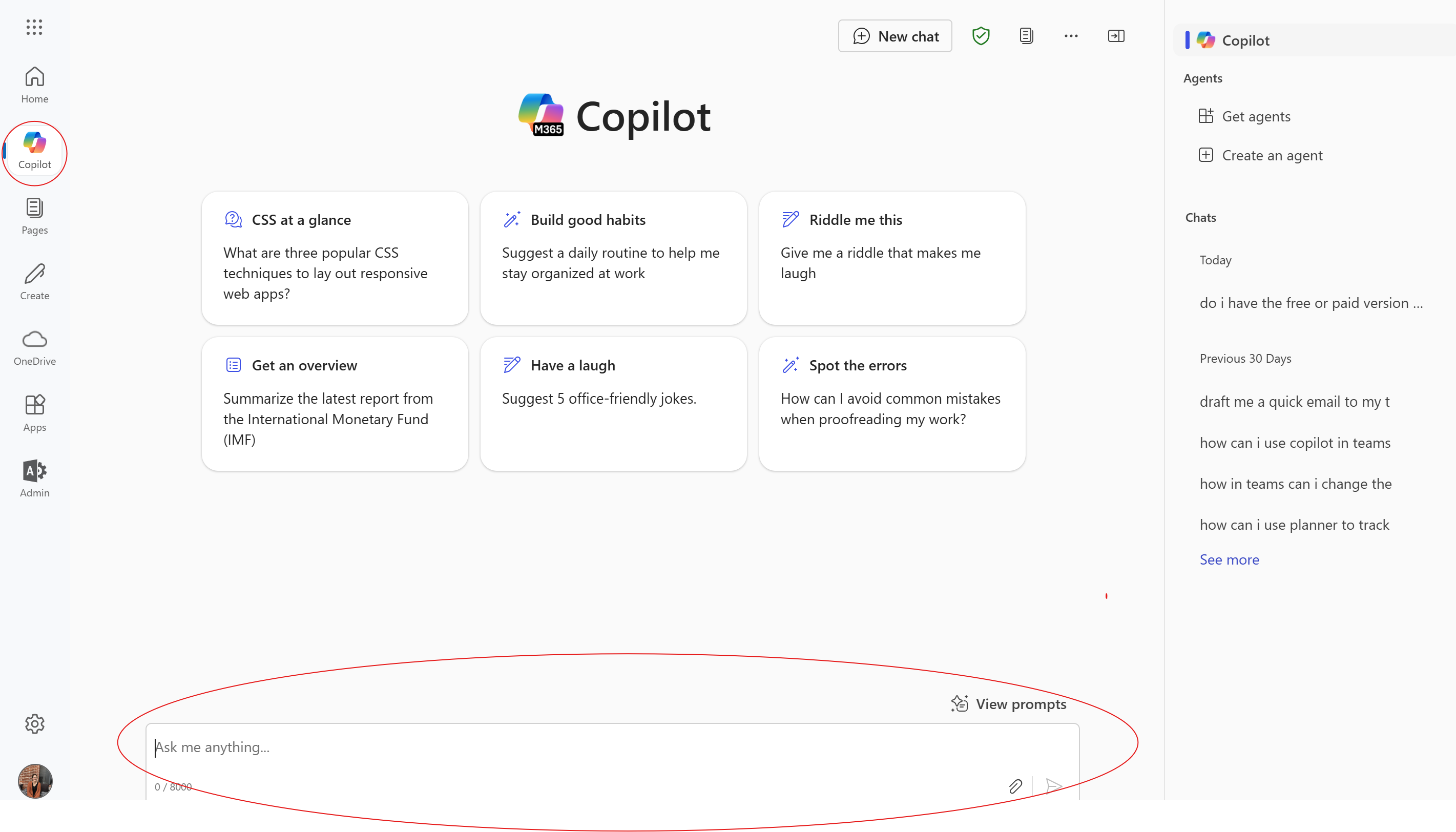Viewport: 1456px width, 832px height.
Task: Open Pages in the left sidebar
Action: (34, 216)
